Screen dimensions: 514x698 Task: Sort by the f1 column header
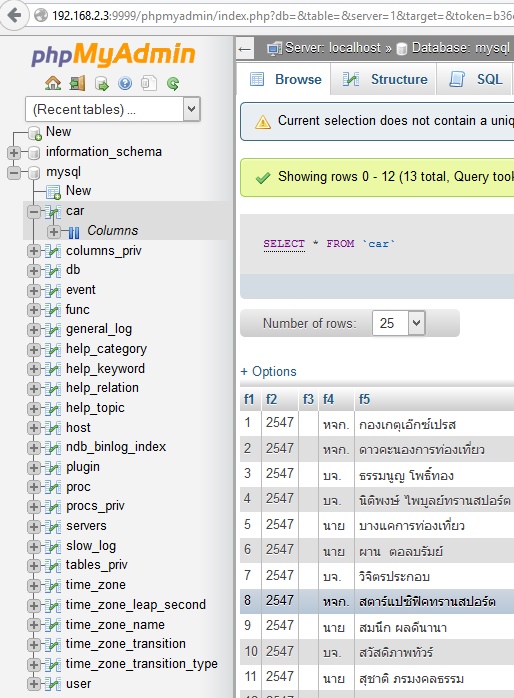[249, 399]
